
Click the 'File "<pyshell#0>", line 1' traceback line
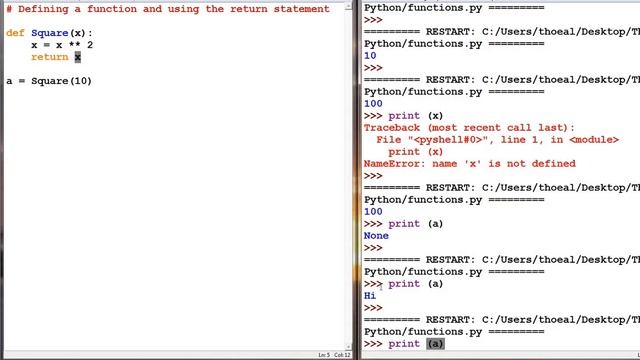pyautogui.click(x=497, y=140)
